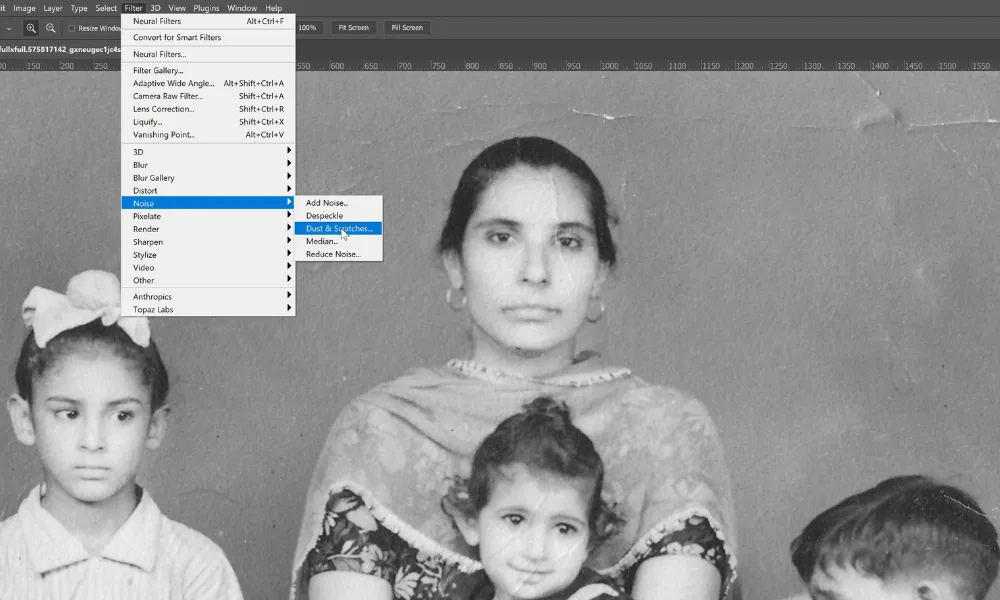The image size is (1000, 600).
Task: Choose Neural Filters... entry
Action: 208,54
